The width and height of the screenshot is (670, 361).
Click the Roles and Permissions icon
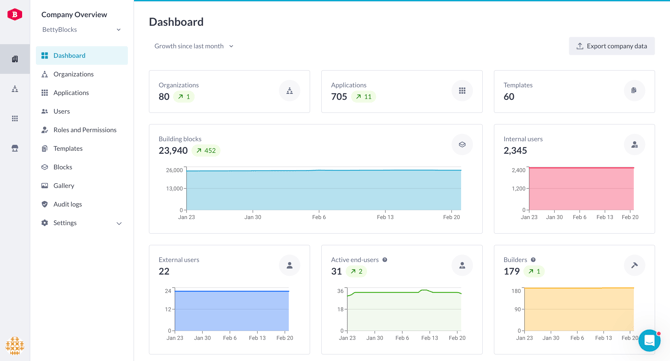44,130
